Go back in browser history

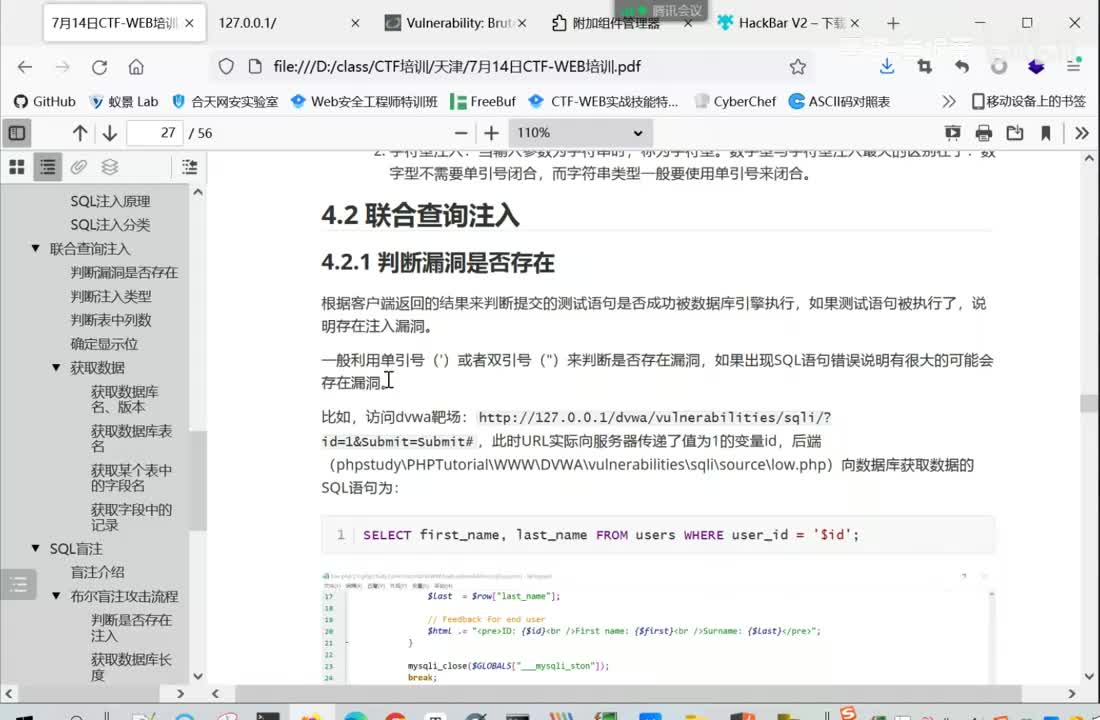click(25, 67)
